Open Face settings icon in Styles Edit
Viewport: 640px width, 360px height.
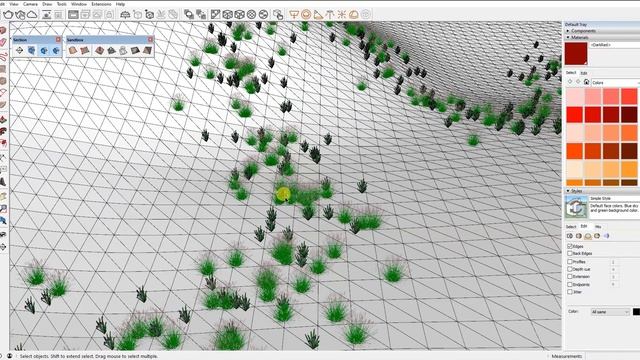point(579,236)
